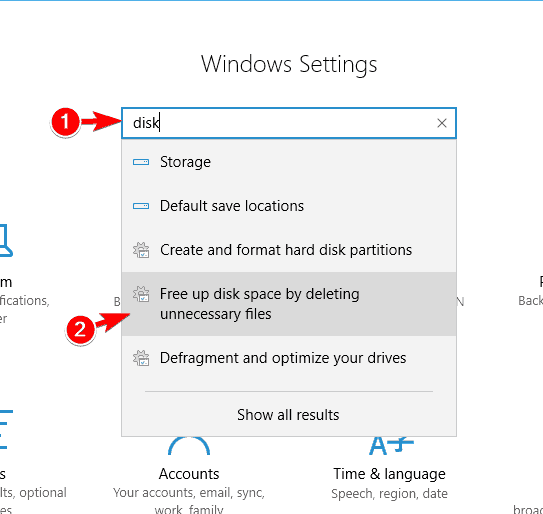Open the Accounts icon
This screenshot has height=514, width=543.
point(189,446)
